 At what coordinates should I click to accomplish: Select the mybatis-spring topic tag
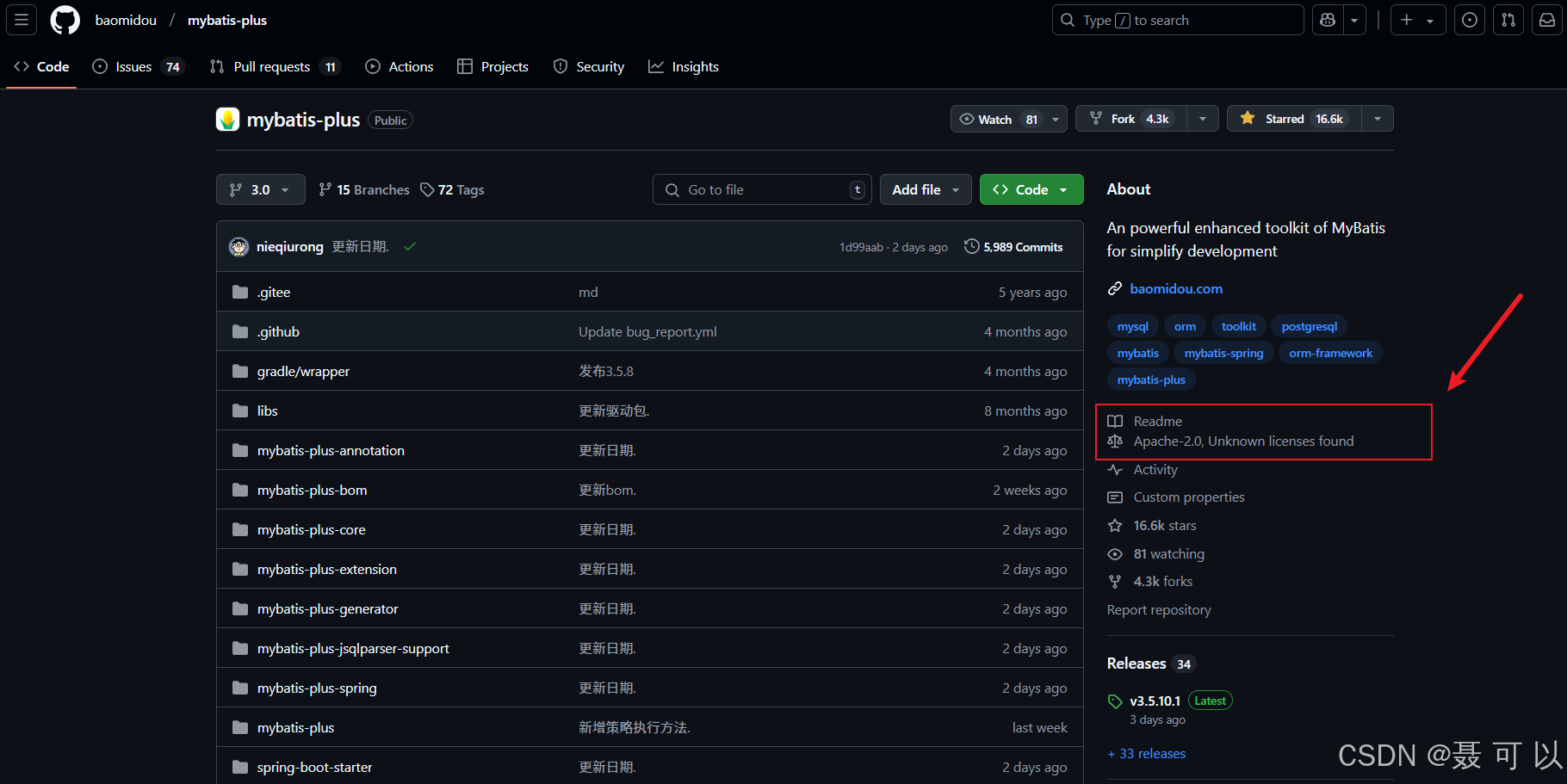(x=1223, y=353)
